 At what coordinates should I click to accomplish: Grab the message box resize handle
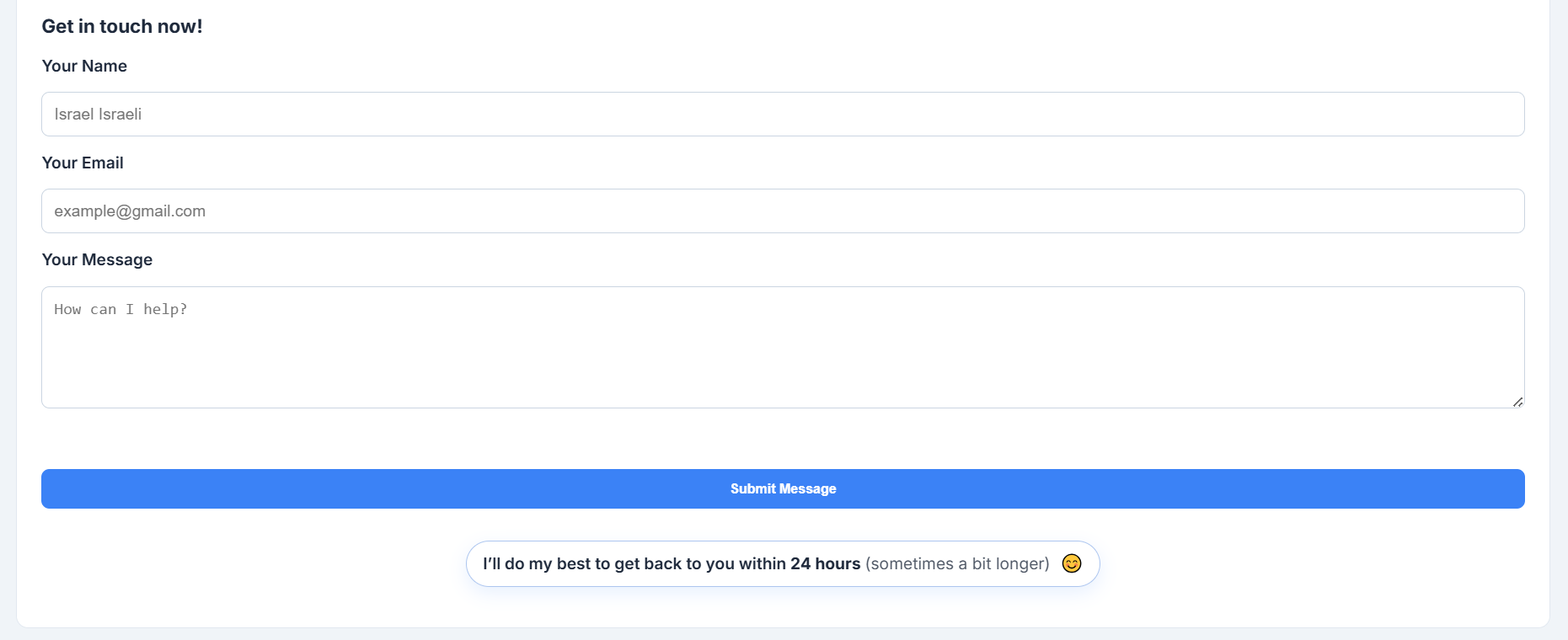pyautogui.click(x=1517, y=402)
